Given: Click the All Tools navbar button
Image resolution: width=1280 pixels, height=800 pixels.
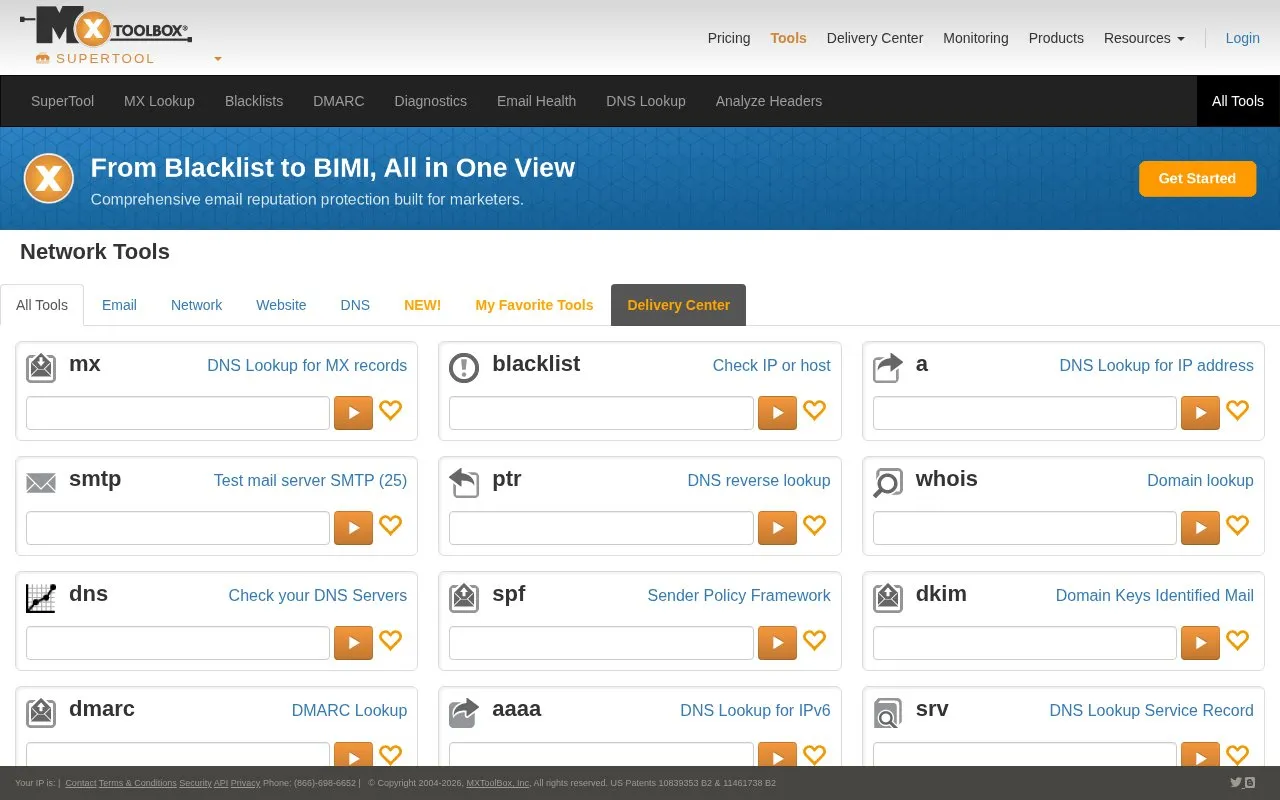Looking at the screenshot, I should (x=1238, y=101).
